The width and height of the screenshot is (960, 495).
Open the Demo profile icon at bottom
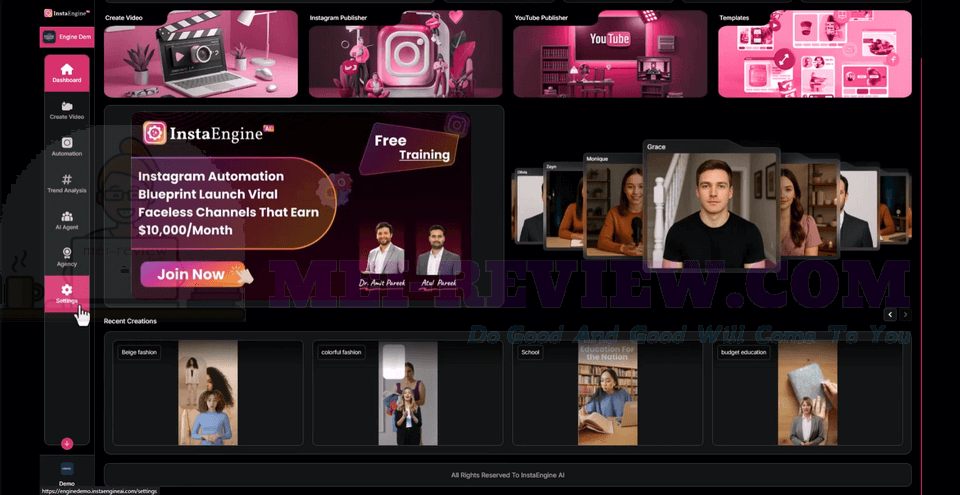click(67, 469)
